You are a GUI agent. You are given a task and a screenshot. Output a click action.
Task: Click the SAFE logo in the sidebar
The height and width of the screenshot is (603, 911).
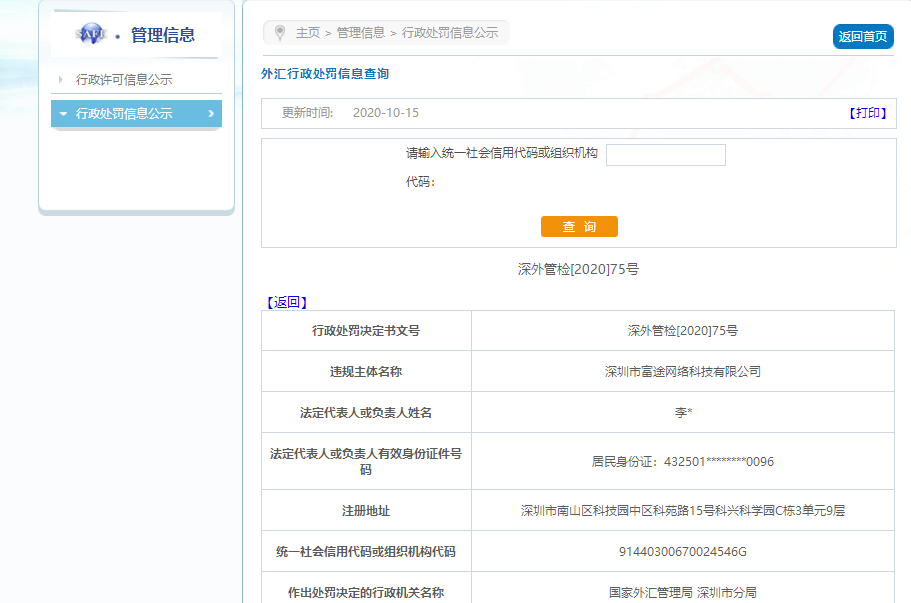click(x=90, y=35)
